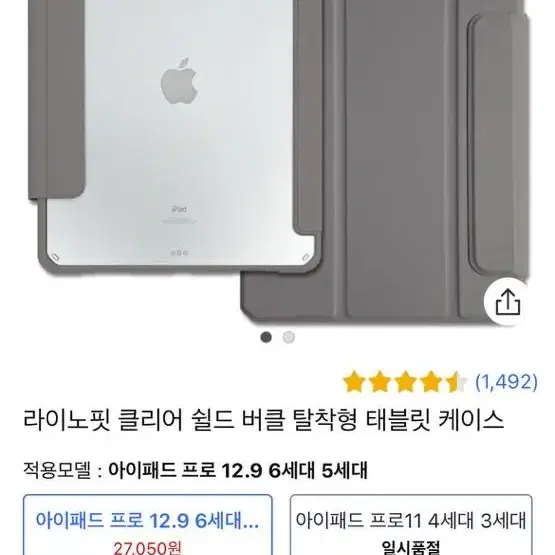Click the half-filled fifth rating star
The width and height of the screenshot is (555, 555).
(x=456, y=382)
